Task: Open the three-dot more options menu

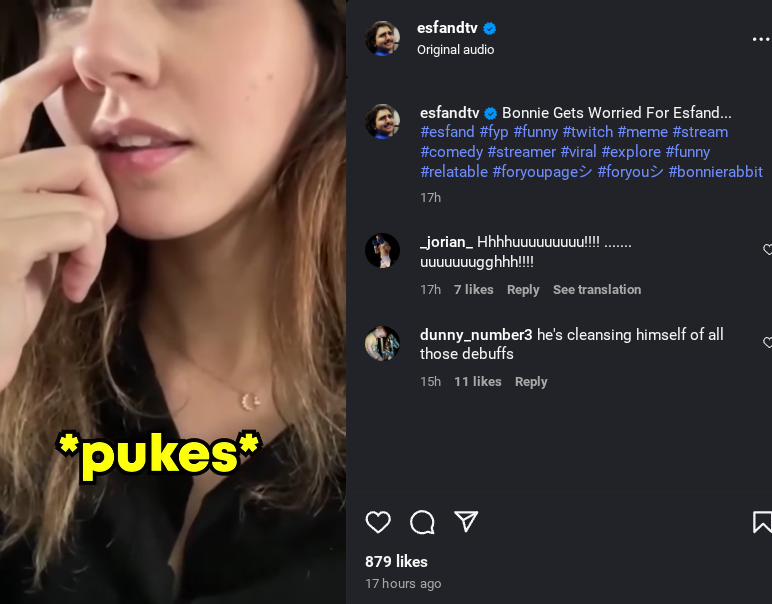Action: (x=761, y=39)
